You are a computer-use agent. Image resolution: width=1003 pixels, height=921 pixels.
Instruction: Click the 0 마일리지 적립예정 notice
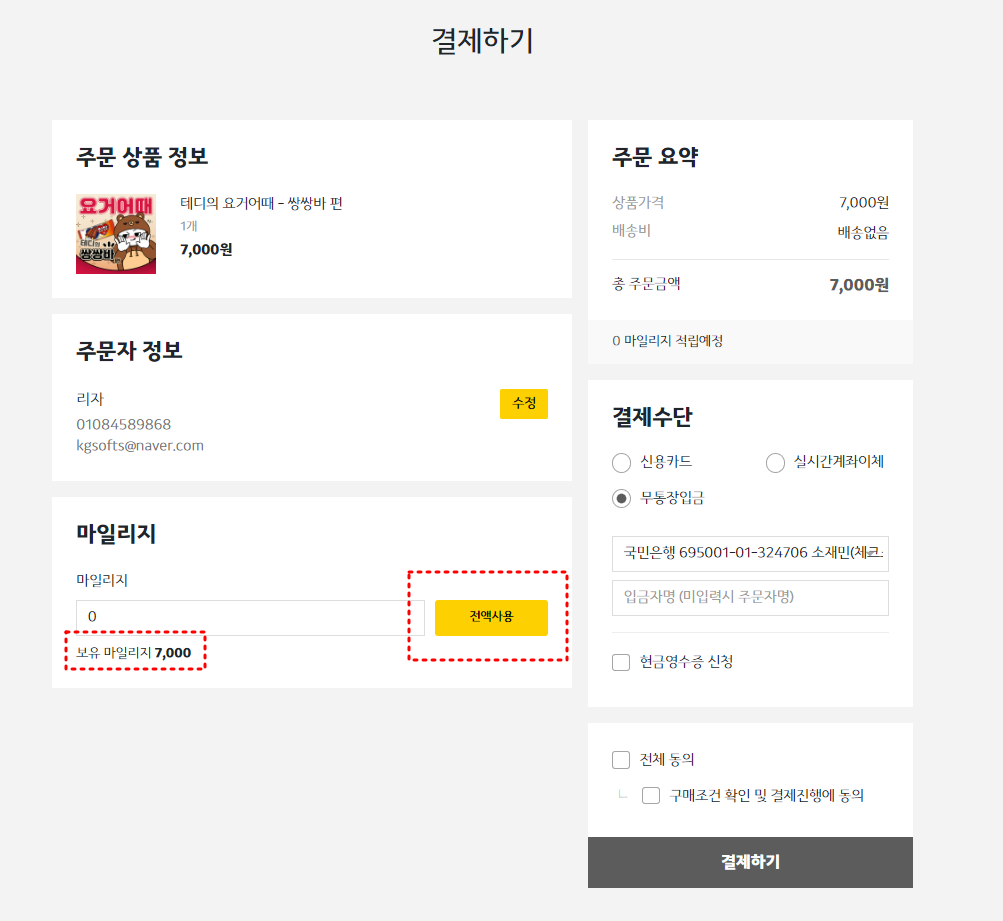(667, 341)
